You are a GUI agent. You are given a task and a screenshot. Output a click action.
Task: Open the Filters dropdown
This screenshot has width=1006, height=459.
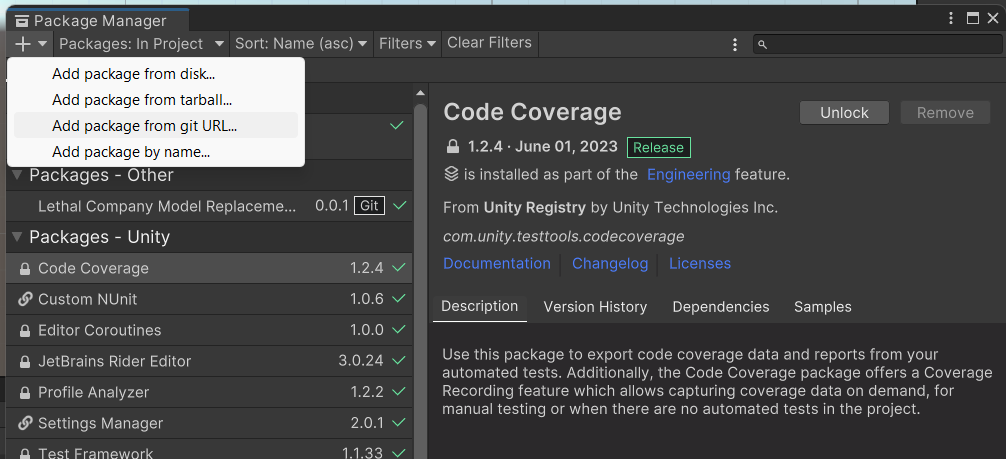point(408,44)
